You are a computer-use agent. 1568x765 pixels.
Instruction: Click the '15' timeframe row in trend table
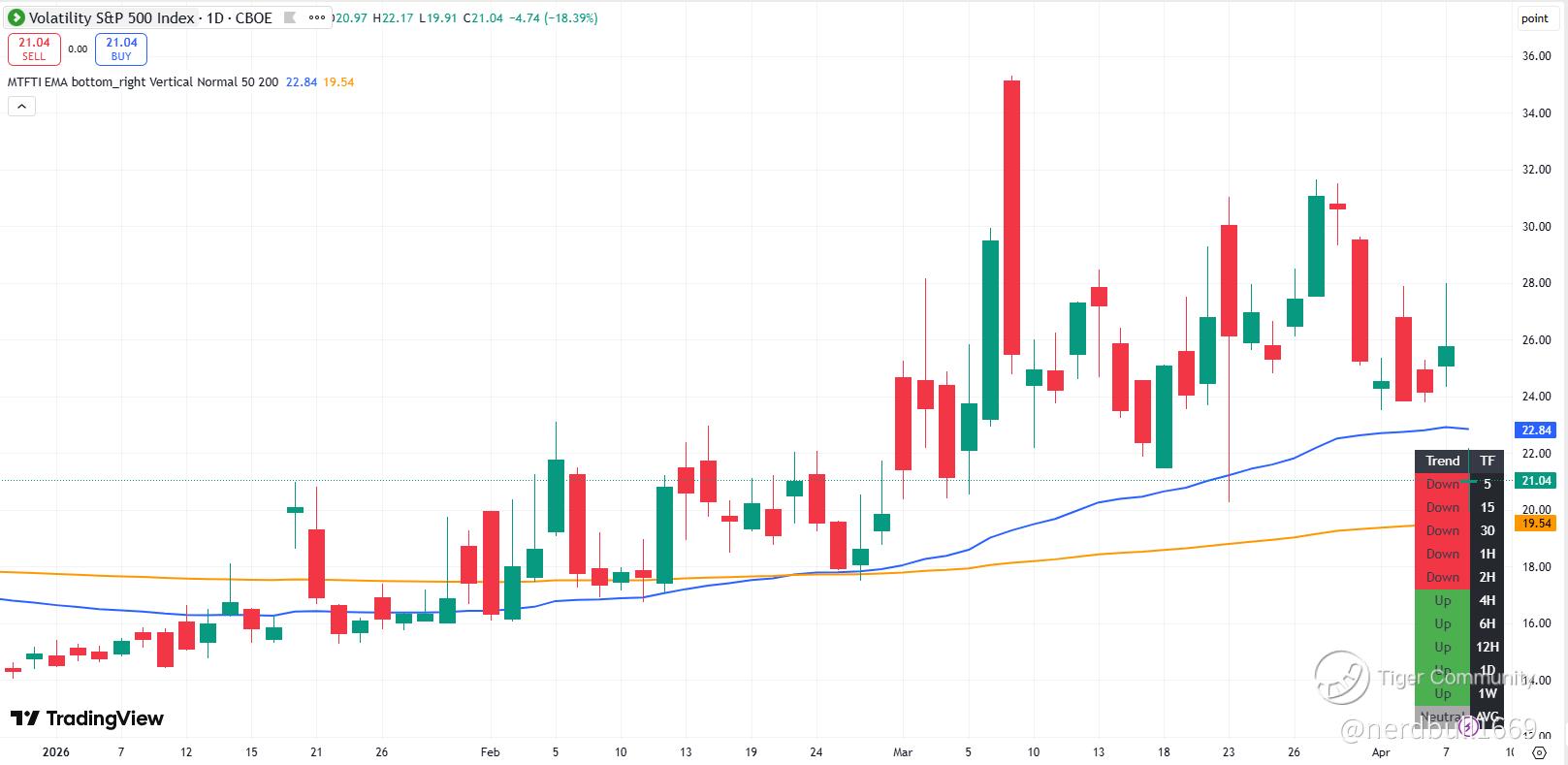pyautogui.click(x=1487, y=507)
